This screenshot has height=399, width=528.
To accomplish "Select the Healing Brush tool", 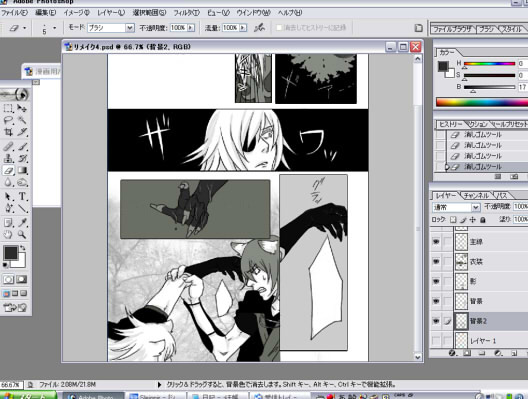I will click(x=8, y=146).
